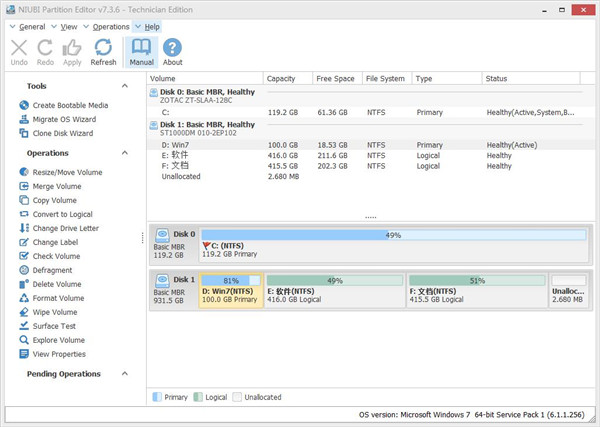Click the Resize/Move Volume icon
The height and width of the screenshot is (427, 600).
point(24,172)
